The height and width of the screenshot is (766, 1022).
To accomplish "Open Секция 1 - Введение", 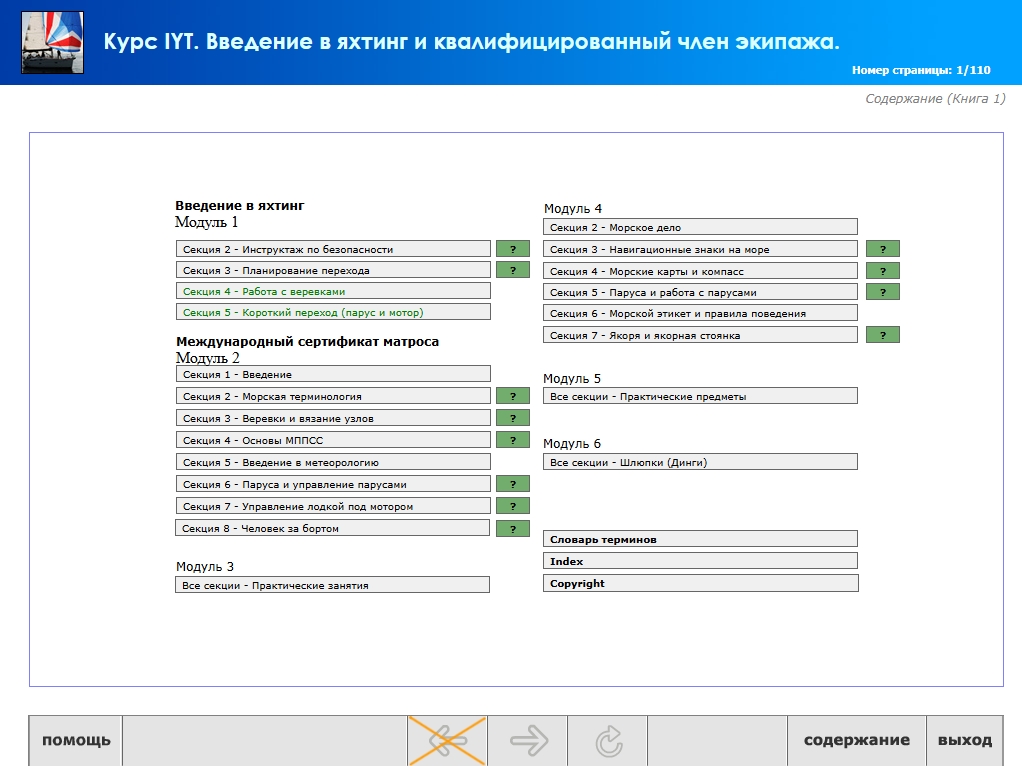I will click(x=333, y=374).
